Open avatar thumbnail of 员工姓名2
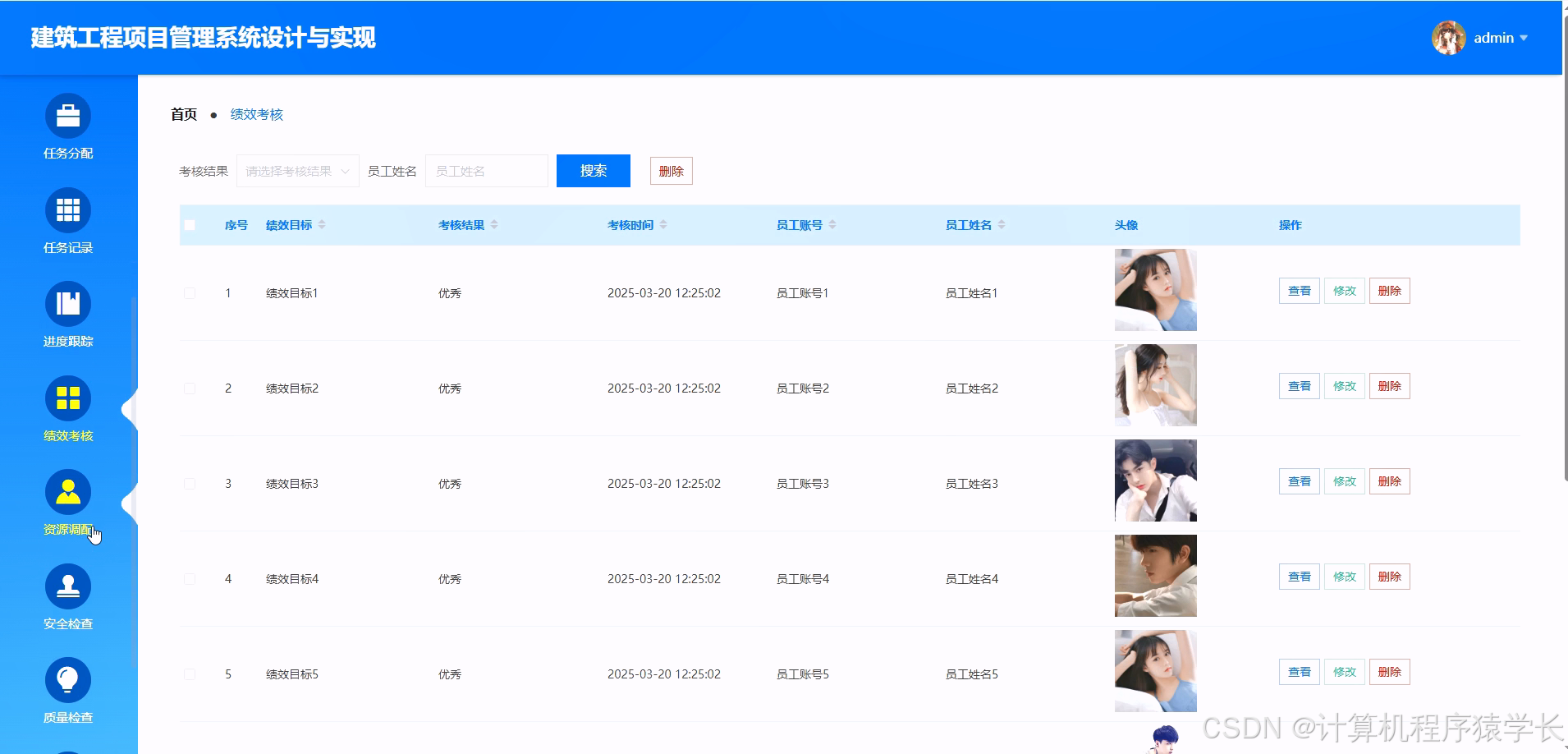Screen dimensions: 1568x754 pyautogui.click(x=1156, y=385)
